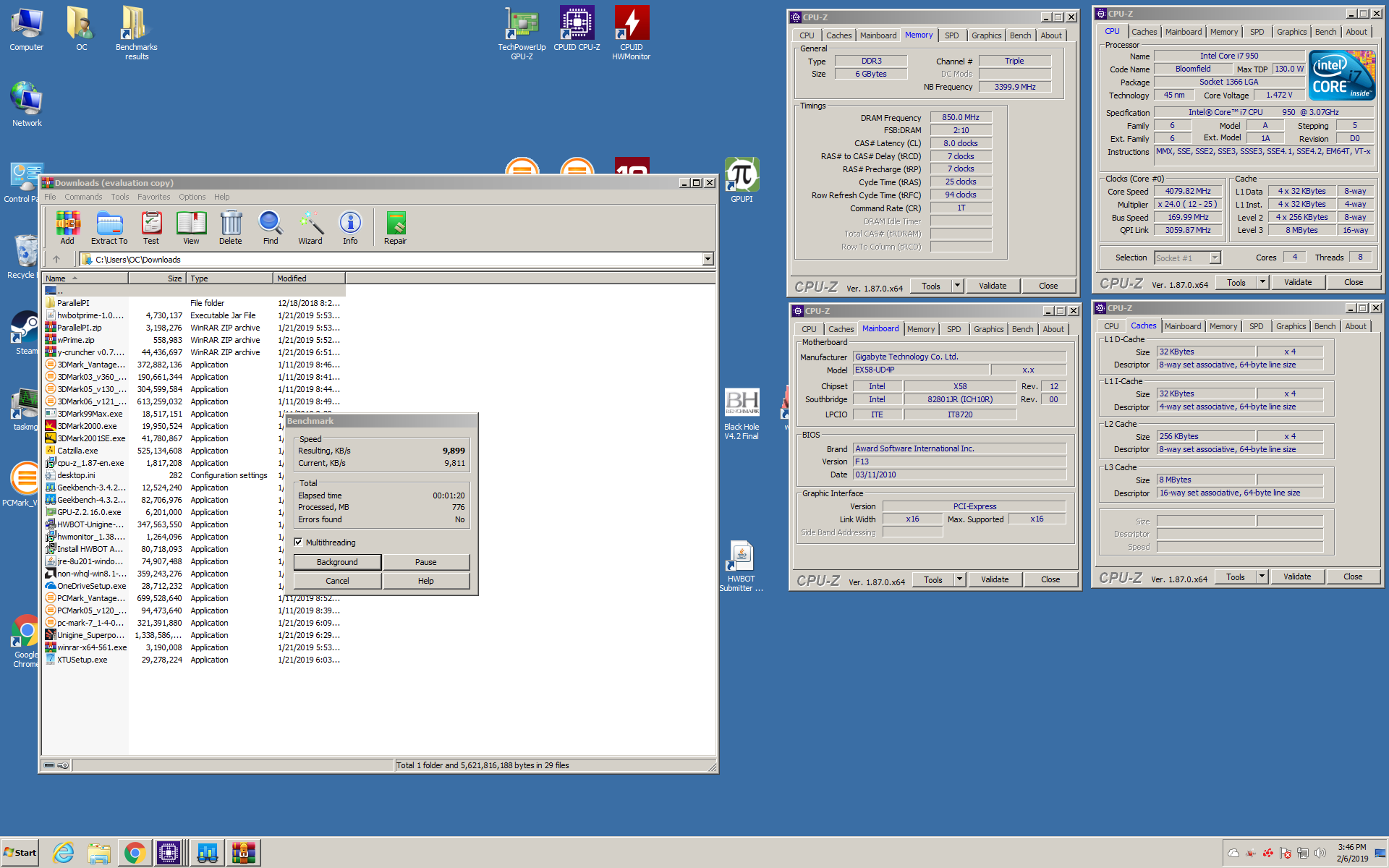Open the GPUPI desktop icon
This screenshot has width=1389, height=868.
pos(742,179)
